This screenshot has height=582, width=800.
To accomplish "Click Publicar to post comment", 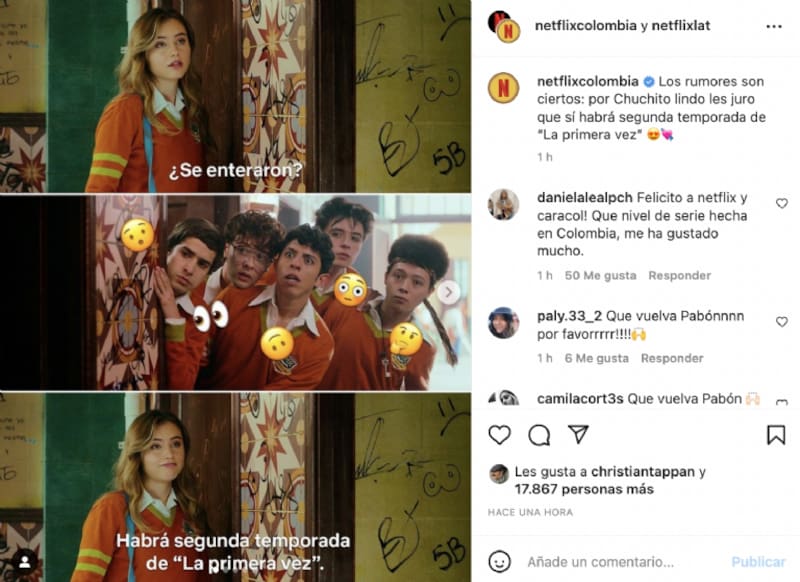I will [x=758, y=562].
